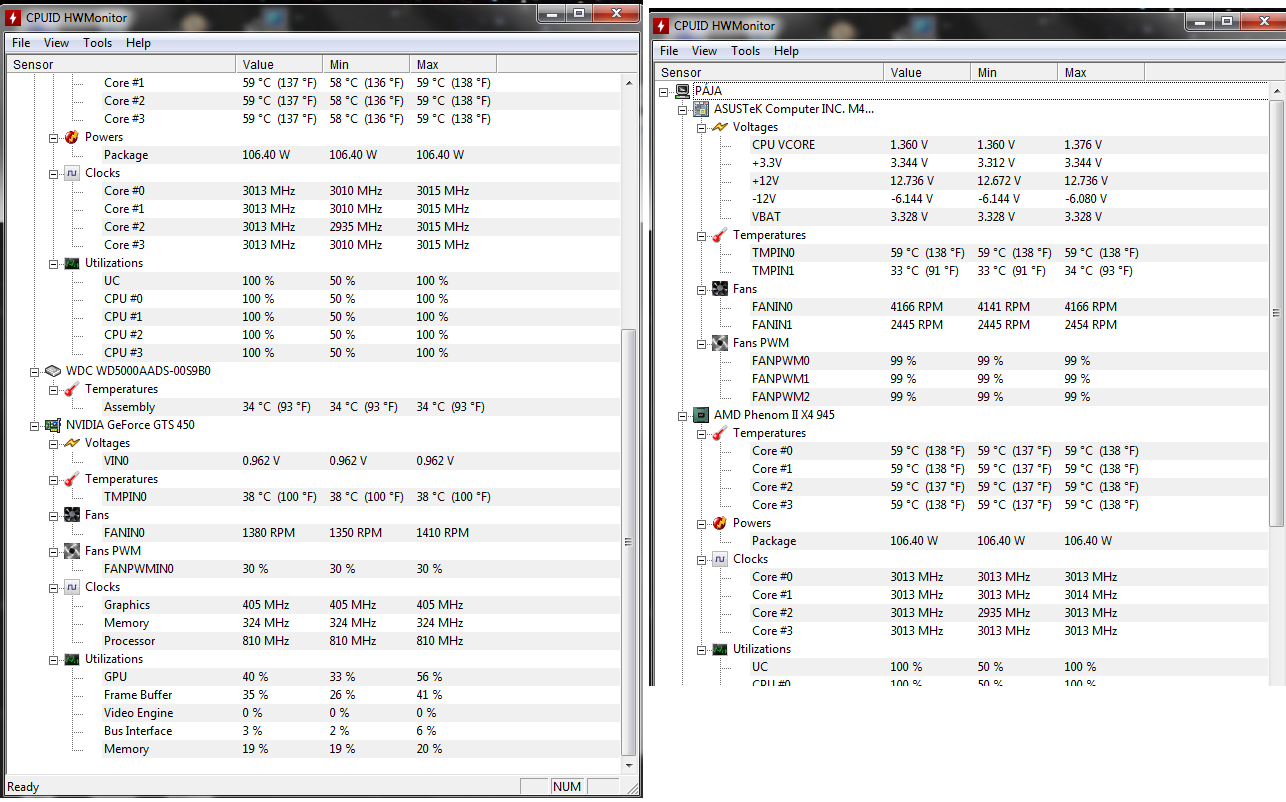Click the fan icon beside NVIDIA Fans PWM
This screenshot has height=802, width=1286.
click(x=72, y=551)
